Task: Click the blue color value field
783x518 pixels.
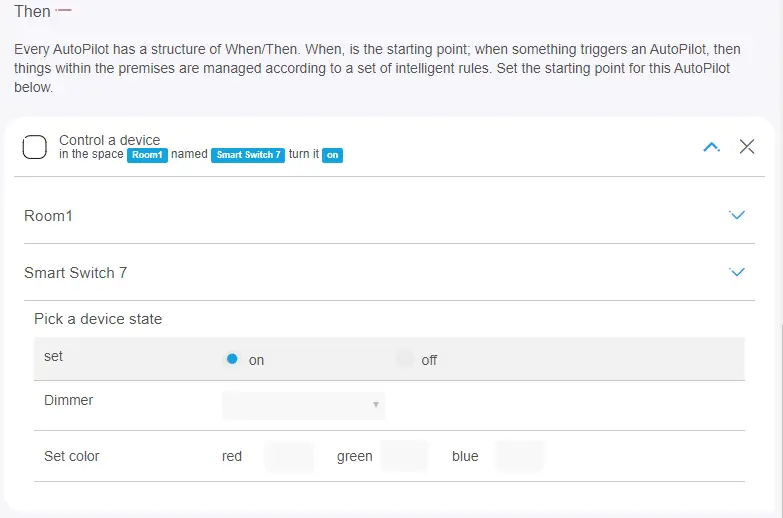Action: (519, 456)
